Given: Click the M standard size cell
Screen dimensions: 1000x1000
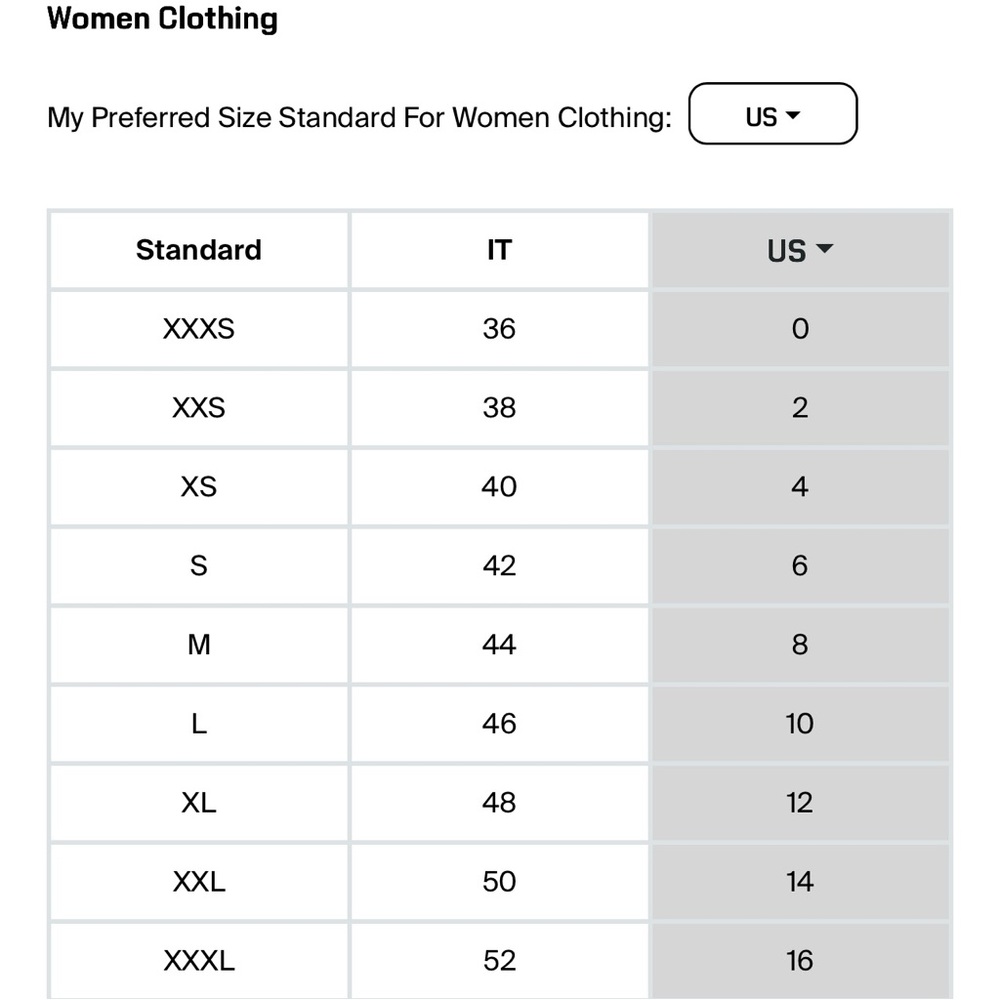Looking at the screenshot, I should coord(199,645).
